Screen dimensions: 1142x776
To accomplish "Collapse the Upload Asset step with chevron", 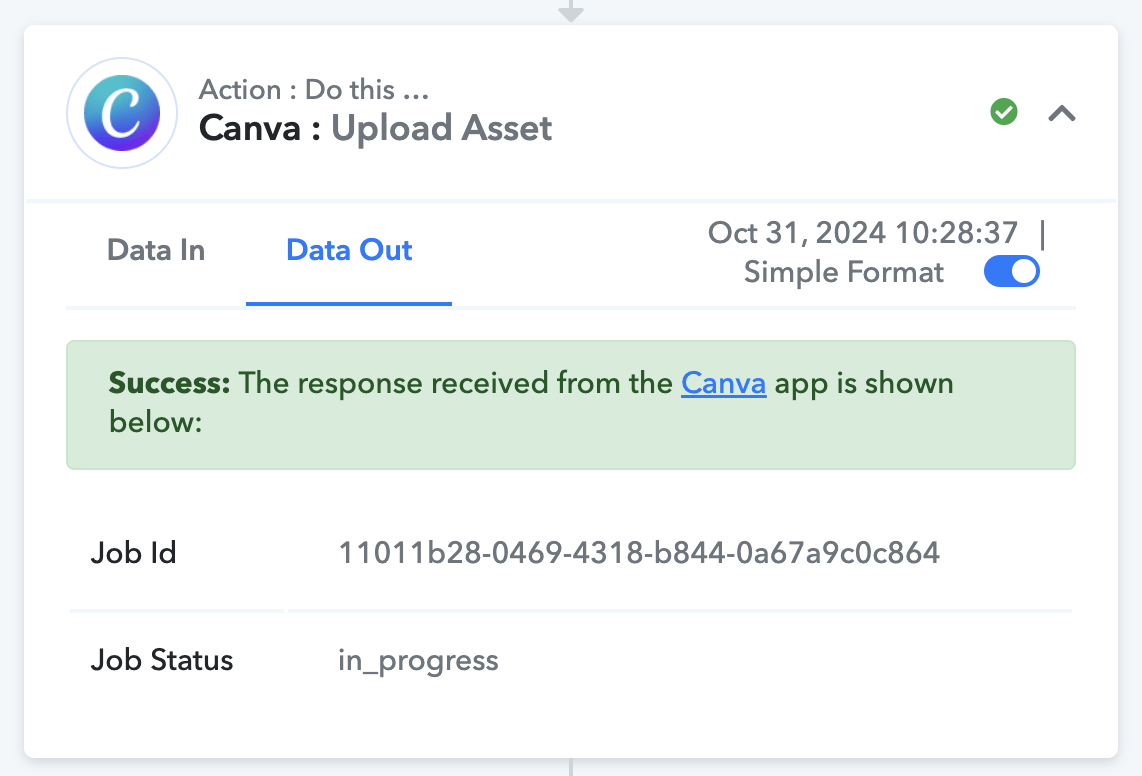I will tap(1062, 113).
